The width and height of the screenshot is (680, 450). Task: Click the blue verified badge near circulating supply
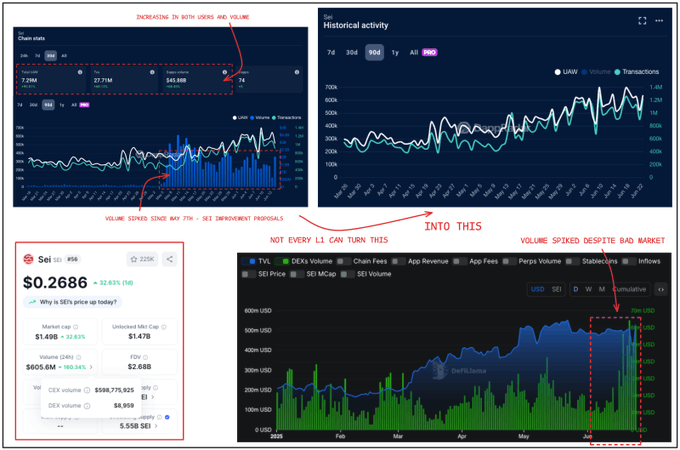coord(167,417)
